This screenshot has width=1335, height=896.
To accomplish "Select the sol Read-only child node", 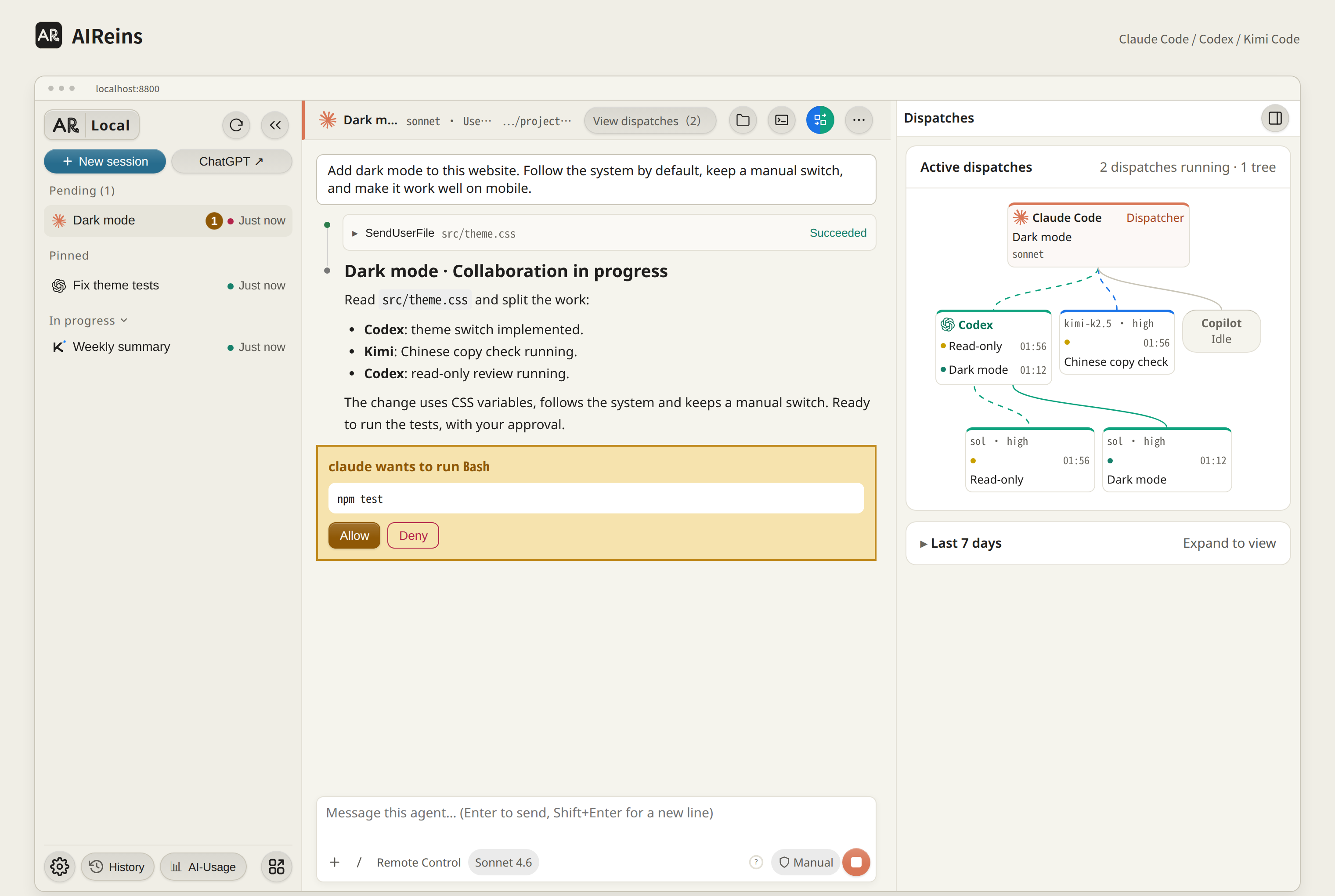I will pyautogui.click(x=1029, y=460).
